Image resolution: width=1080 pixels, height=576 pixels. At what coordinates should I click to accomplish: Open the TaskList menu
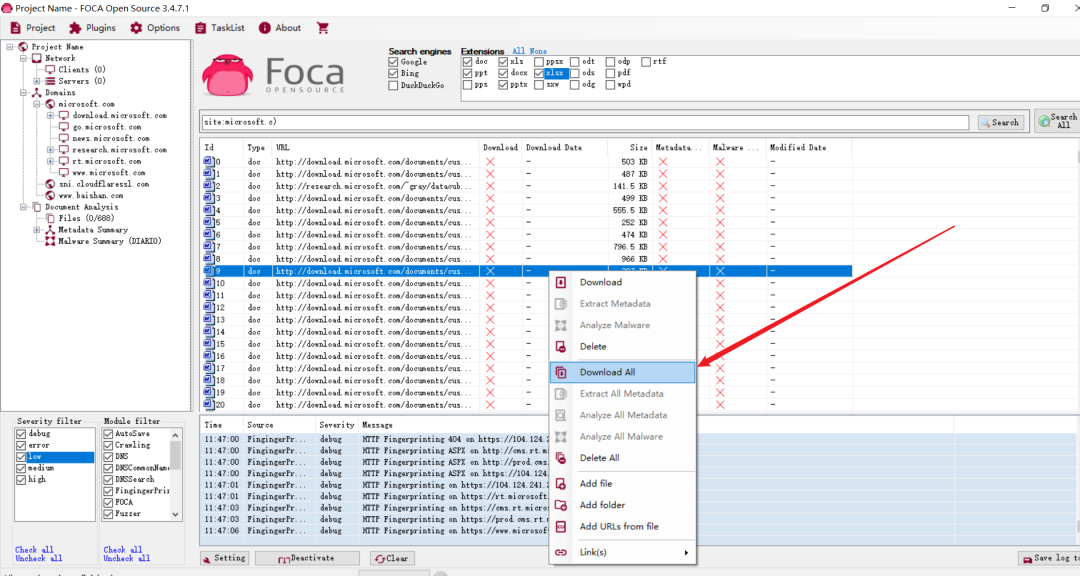[x=220, y=28]
